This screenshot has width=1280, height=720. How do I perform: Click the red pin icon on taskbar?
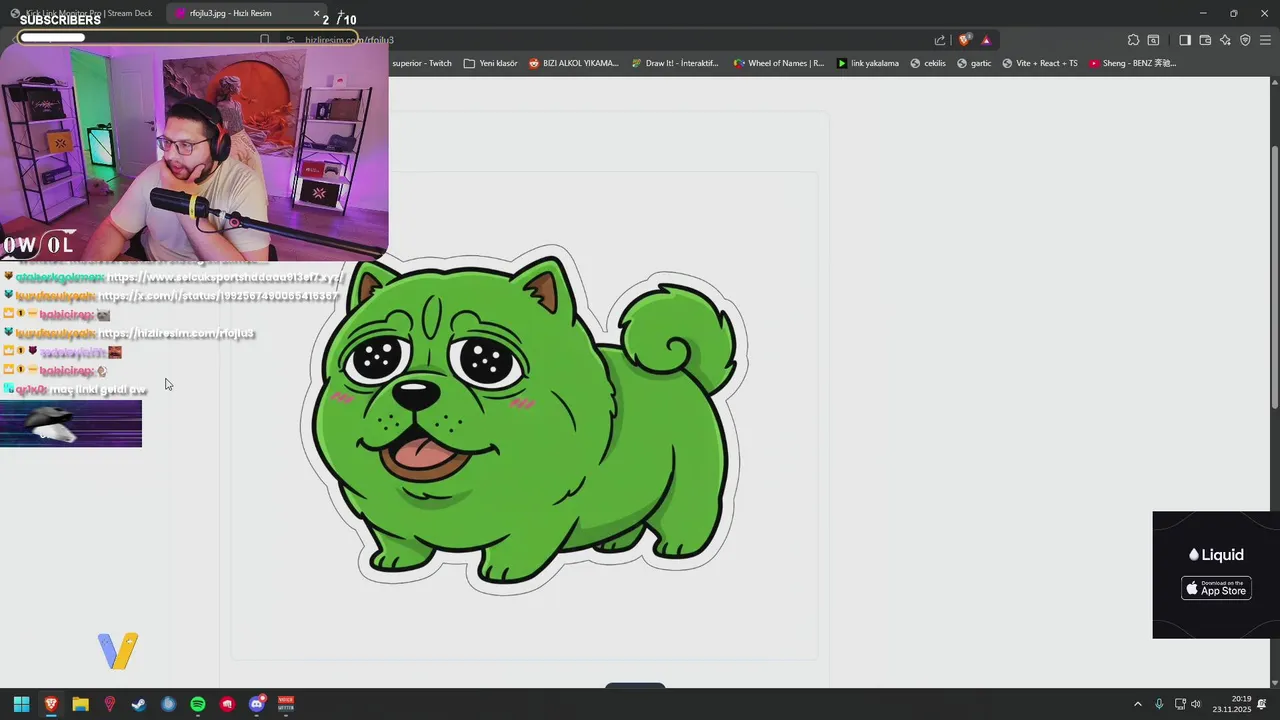coord(110,704)
